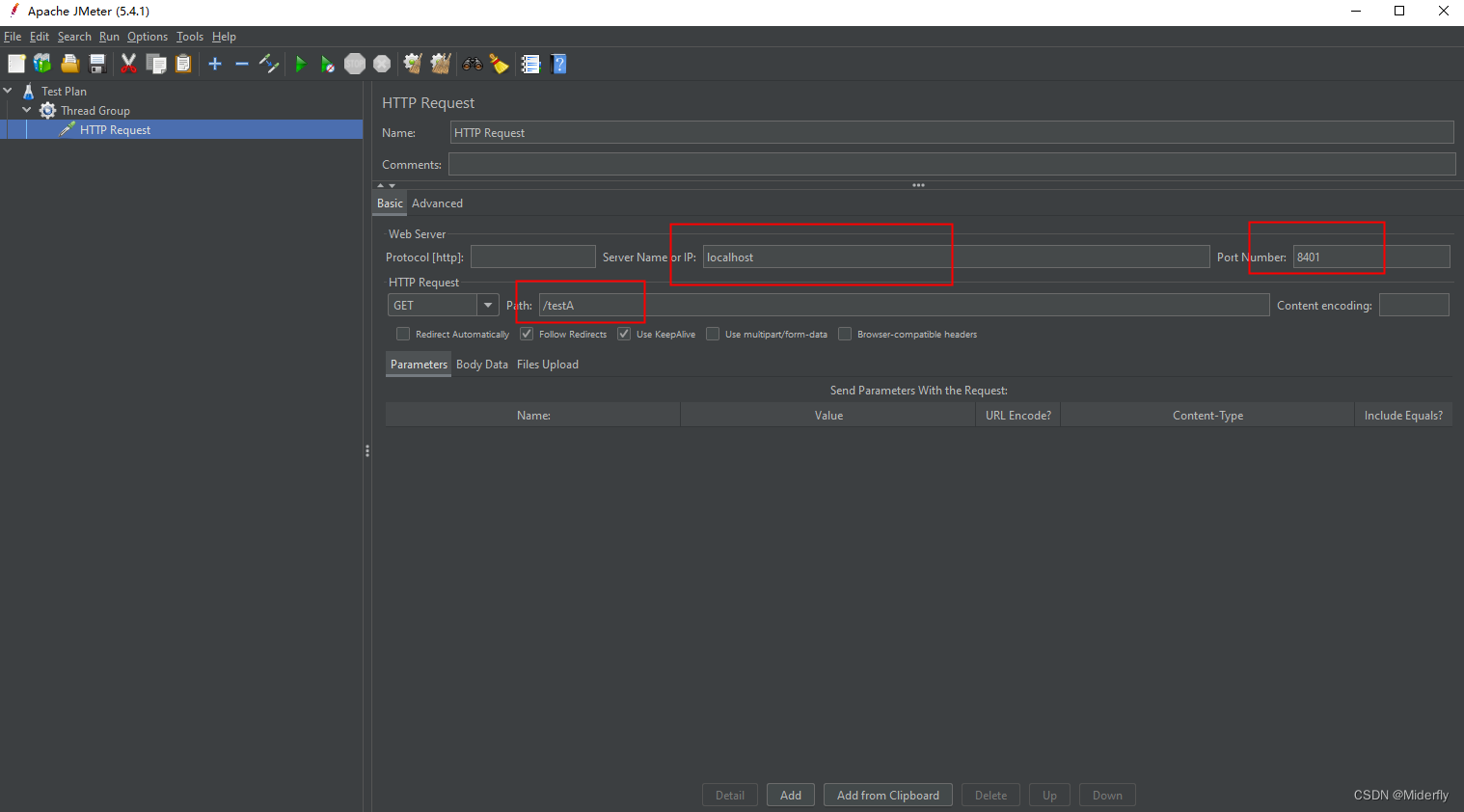The image size is (1464, 812).
Task: Click the Test Plan flask icon
Action: tap(29, 91)
